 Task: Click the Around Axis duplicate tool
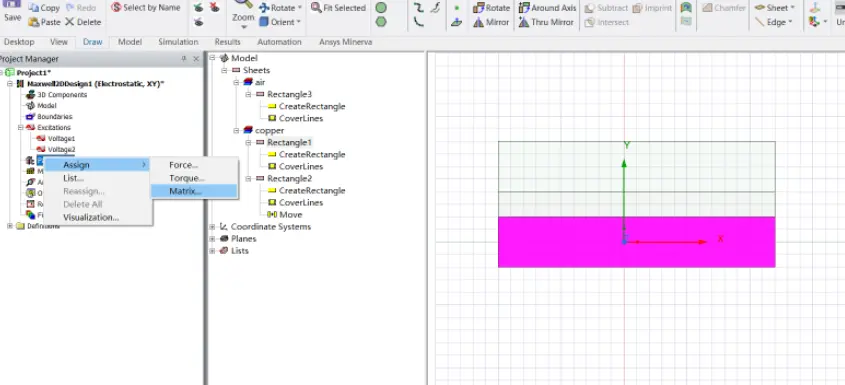[547, 8]
